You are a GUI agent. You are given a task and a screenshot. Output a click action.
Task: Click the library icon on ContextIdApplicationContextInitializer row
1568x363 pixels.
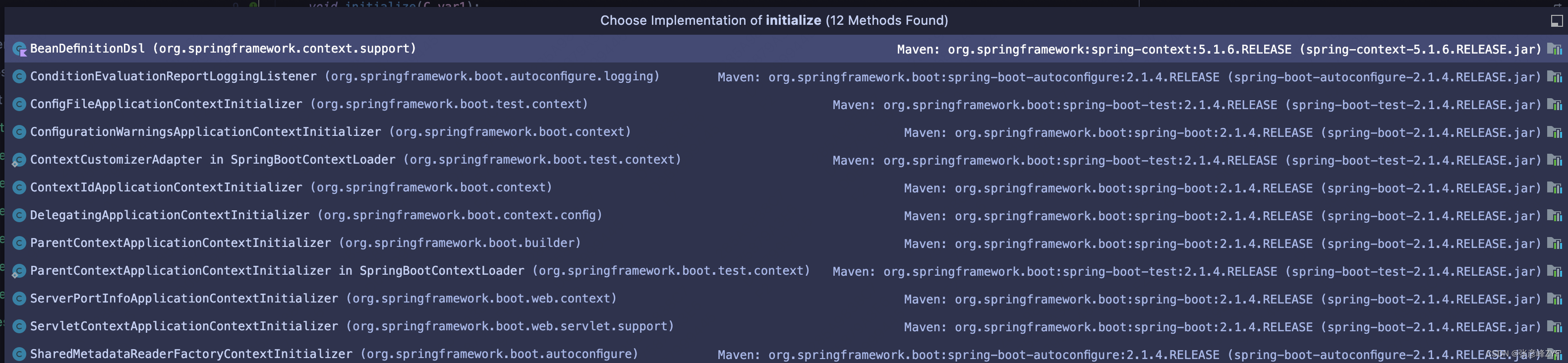[x=1555, y=188]
